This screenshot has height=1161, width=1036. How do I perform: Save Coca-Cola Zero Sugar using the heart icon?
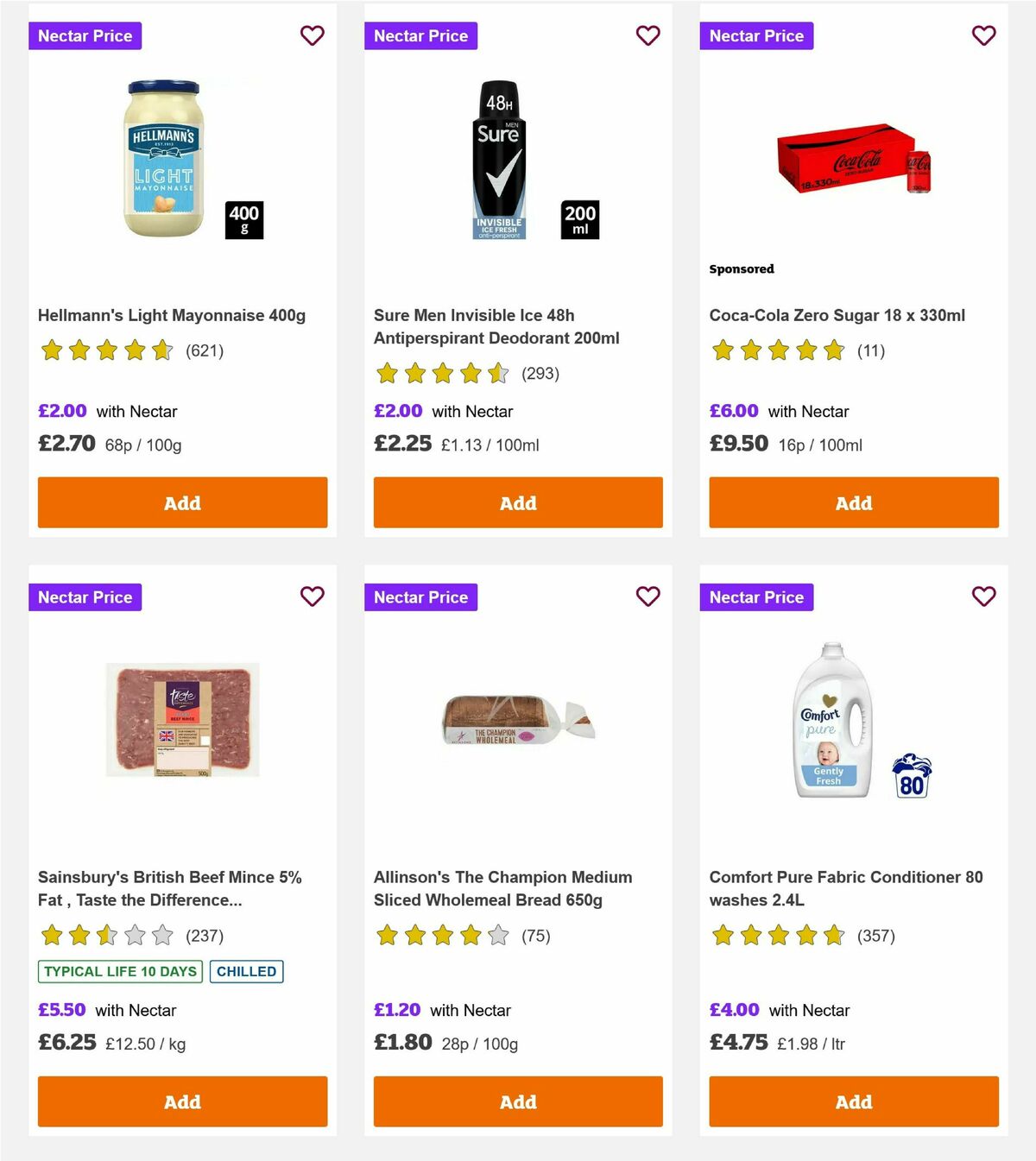click(x=983, y=35)
